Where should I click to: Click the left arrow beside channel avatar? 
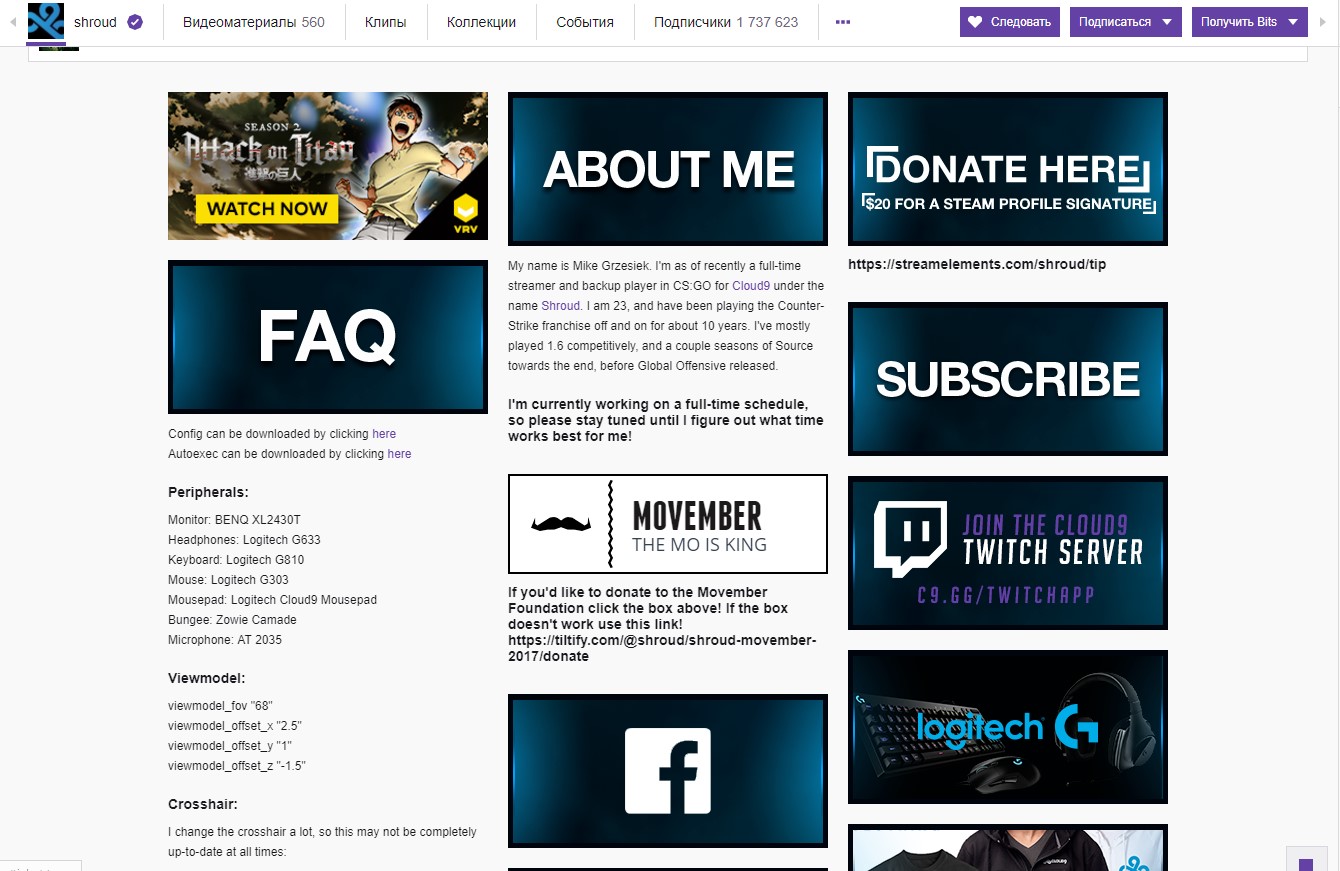pyautogui.click(x=14, y=22)
